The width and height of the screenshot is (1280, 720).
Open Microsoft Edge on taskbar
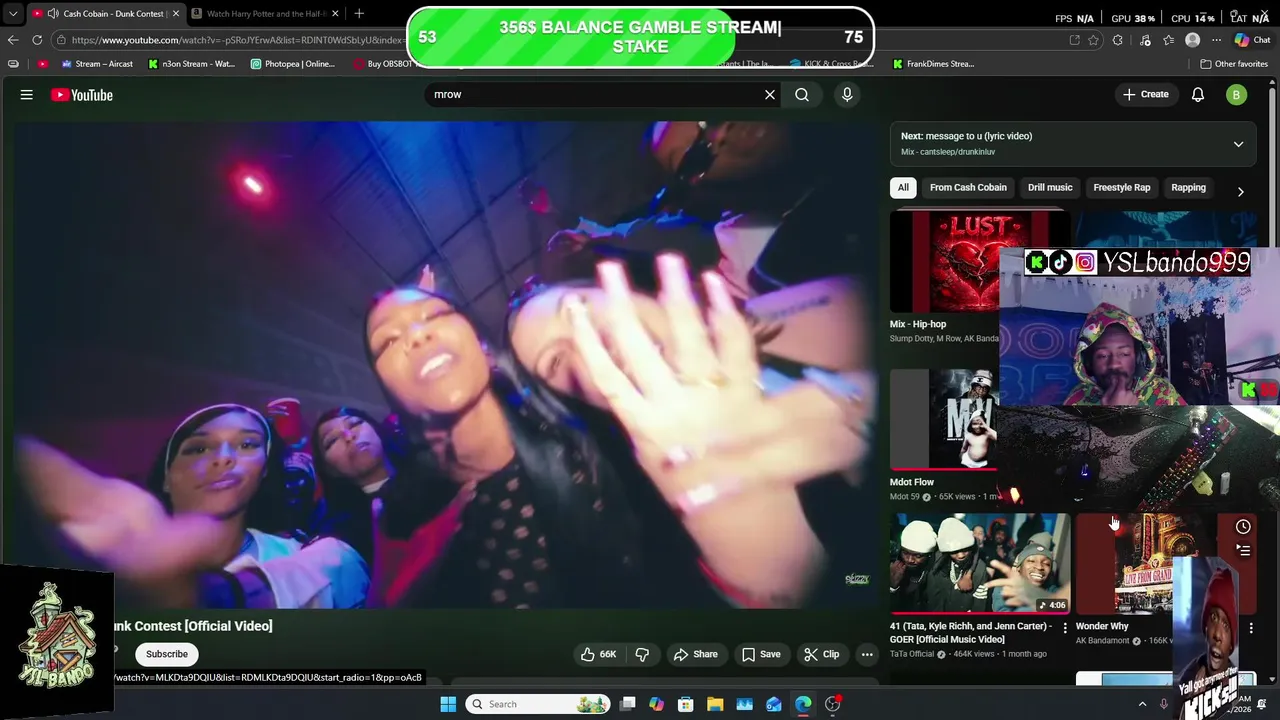tap(803, 704)
